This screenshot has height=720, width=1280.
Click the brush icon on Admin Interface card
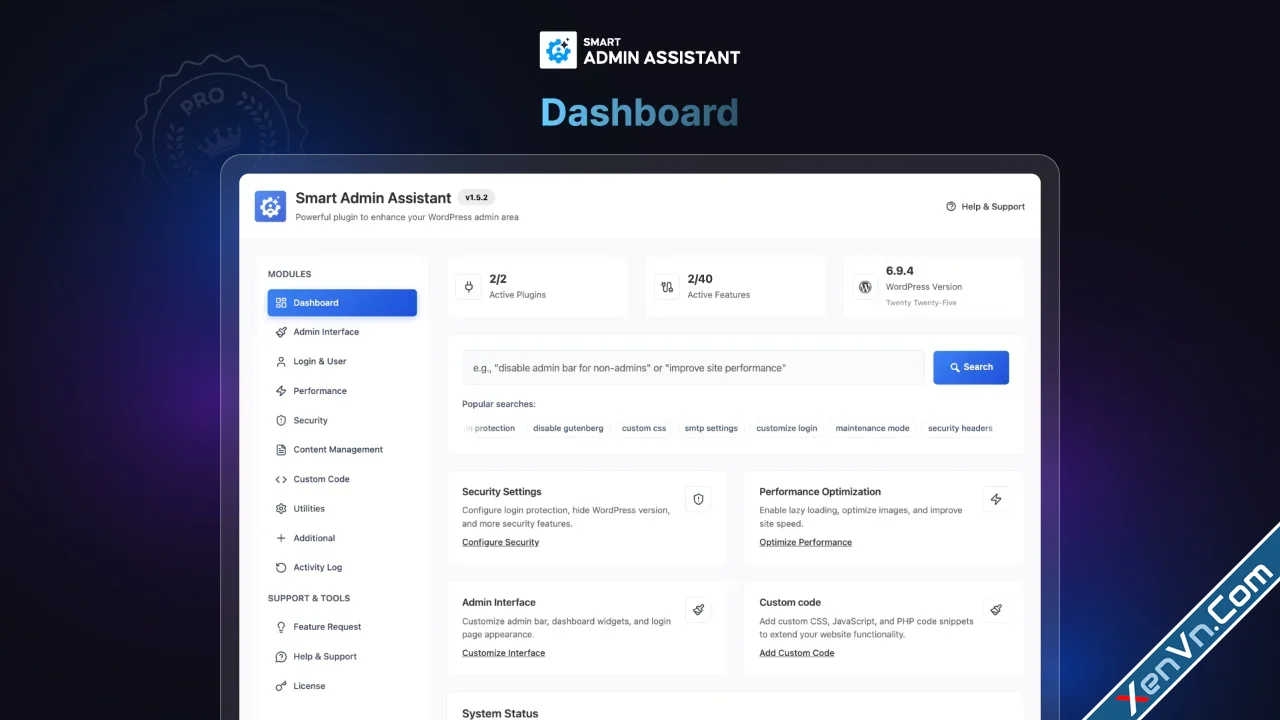[698, 610]
